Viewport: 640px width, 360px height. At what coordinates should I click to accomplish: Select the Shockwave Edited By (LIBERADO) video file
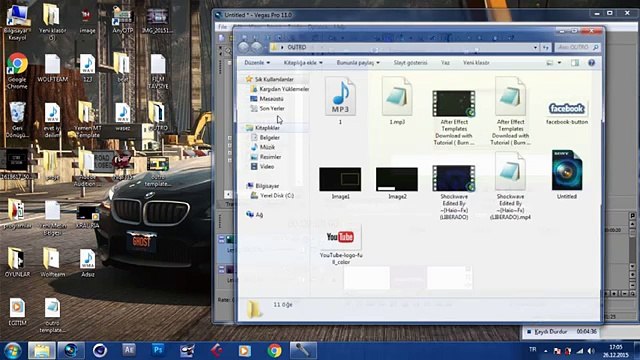(453, 192)
